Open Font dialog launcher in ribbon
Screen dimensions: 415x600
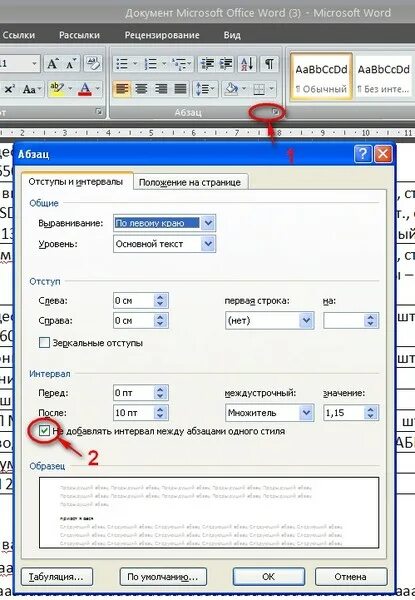pyautogui.click(x=99, y=112)
